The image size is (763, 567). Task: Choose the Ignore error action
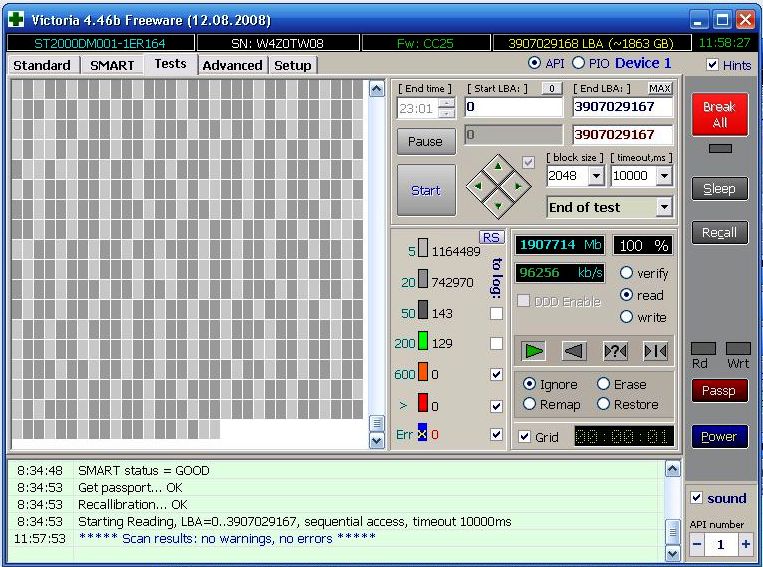pyautogui.click(x=529, y=384)
